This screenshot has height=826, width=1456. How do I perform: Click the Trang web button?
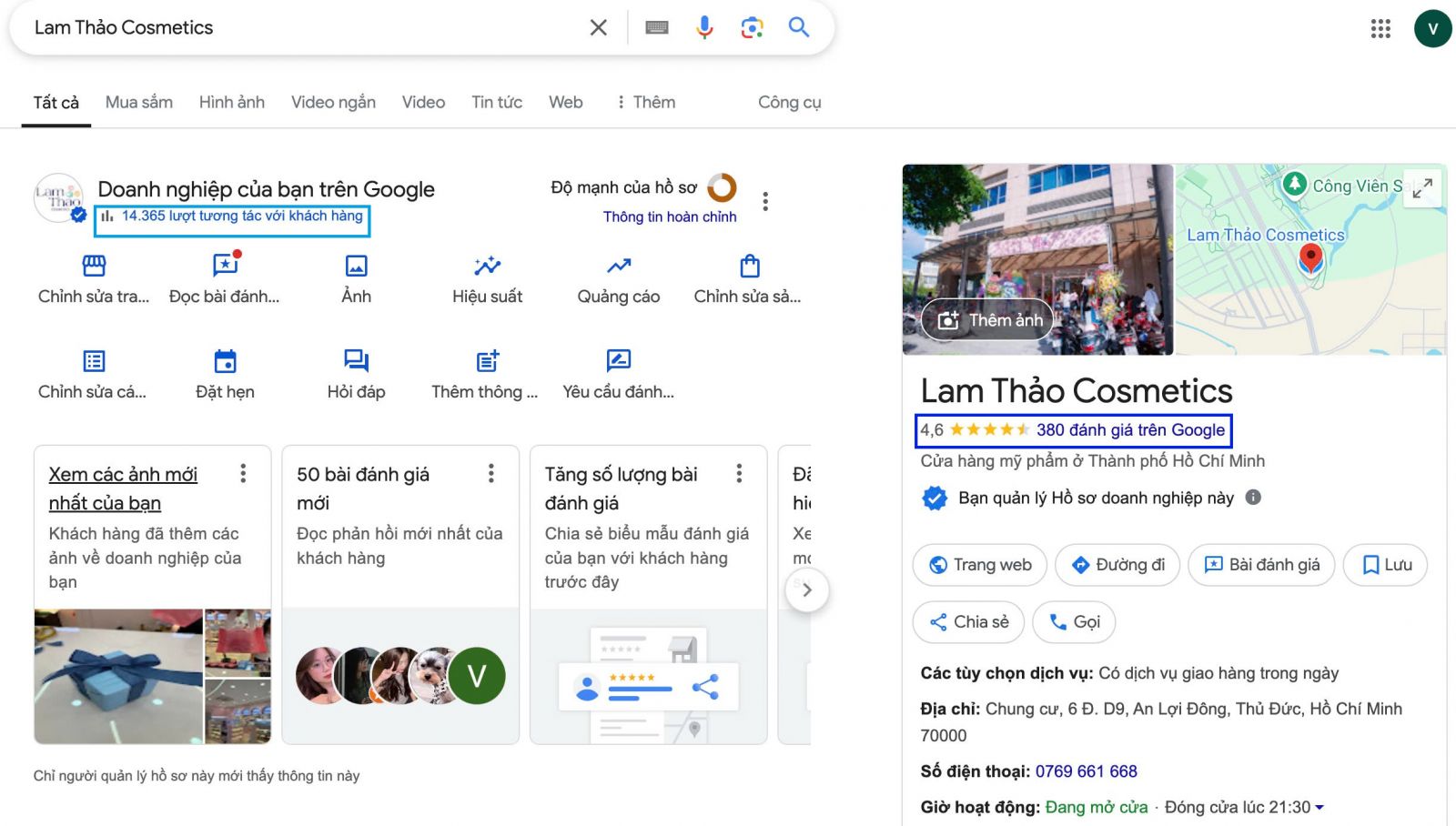coord(980,565)
